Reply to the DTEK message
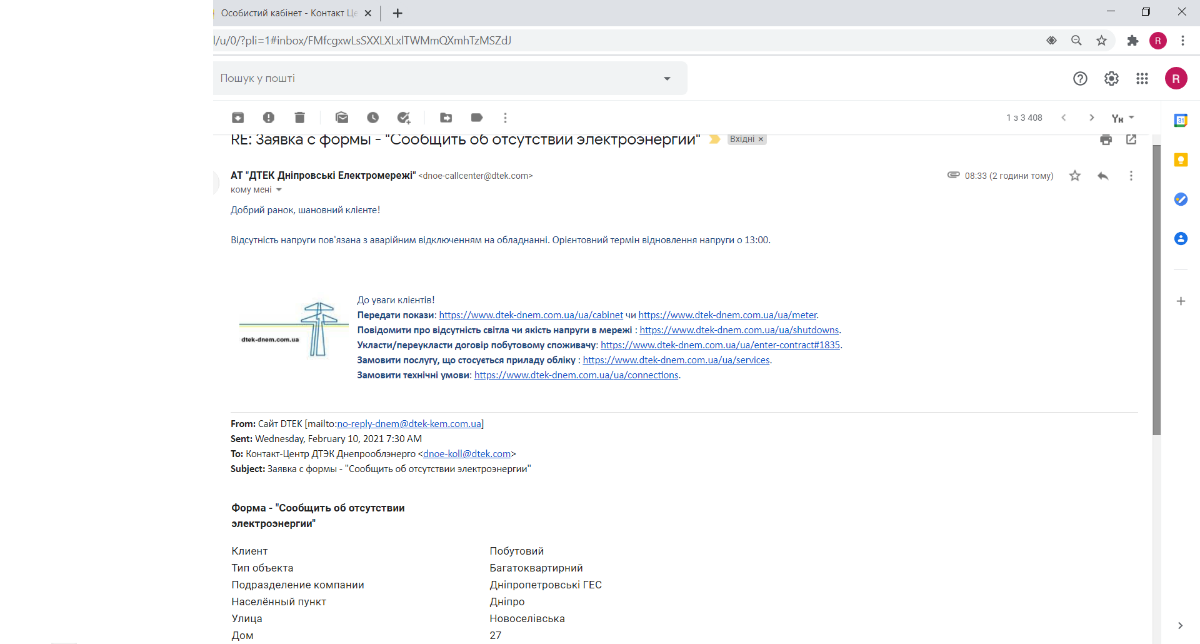 [x=1103, y=176]
